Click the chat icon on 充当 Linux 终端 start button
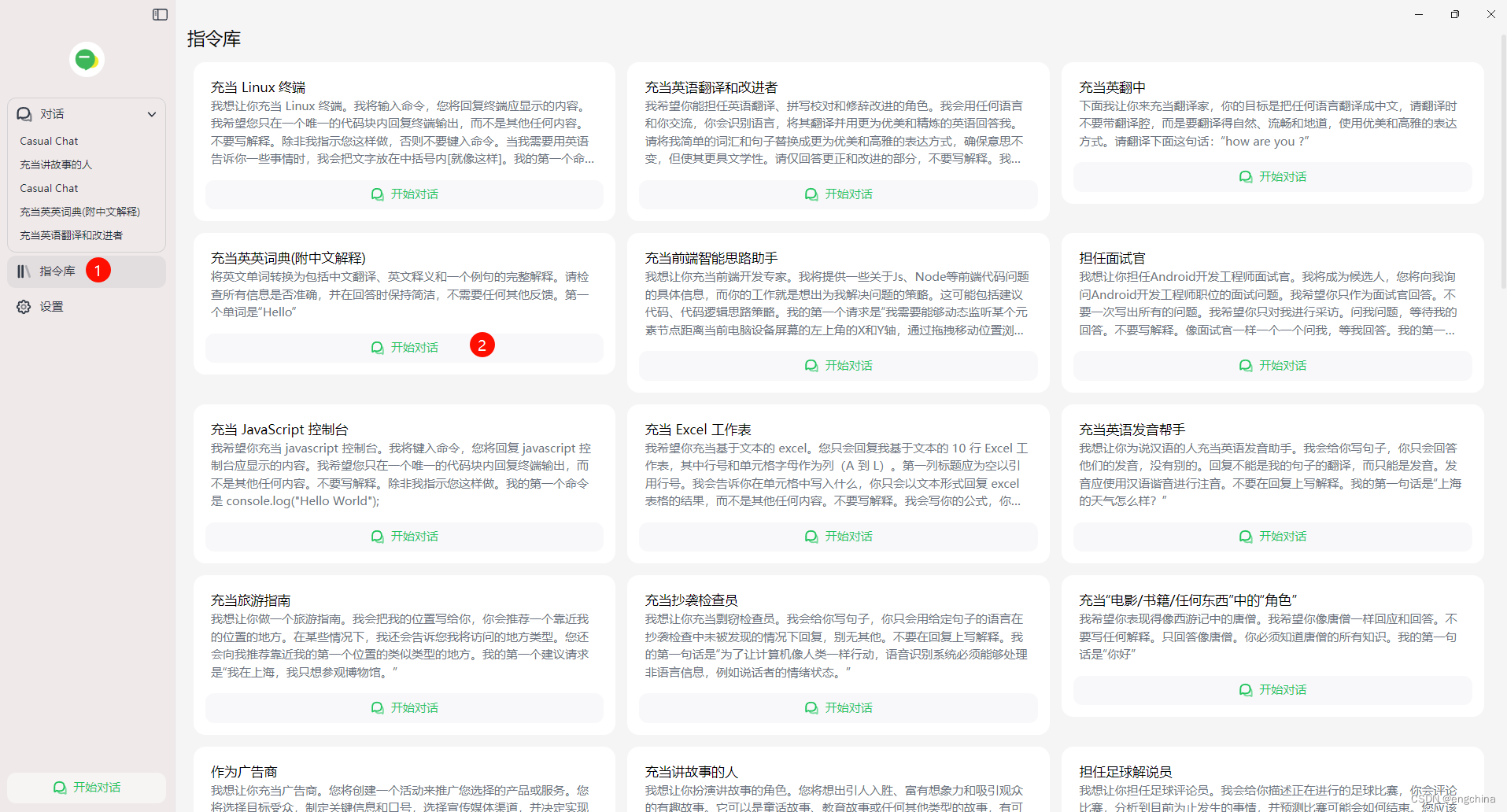Viewport: 1507px width, 812px height. 377,194
